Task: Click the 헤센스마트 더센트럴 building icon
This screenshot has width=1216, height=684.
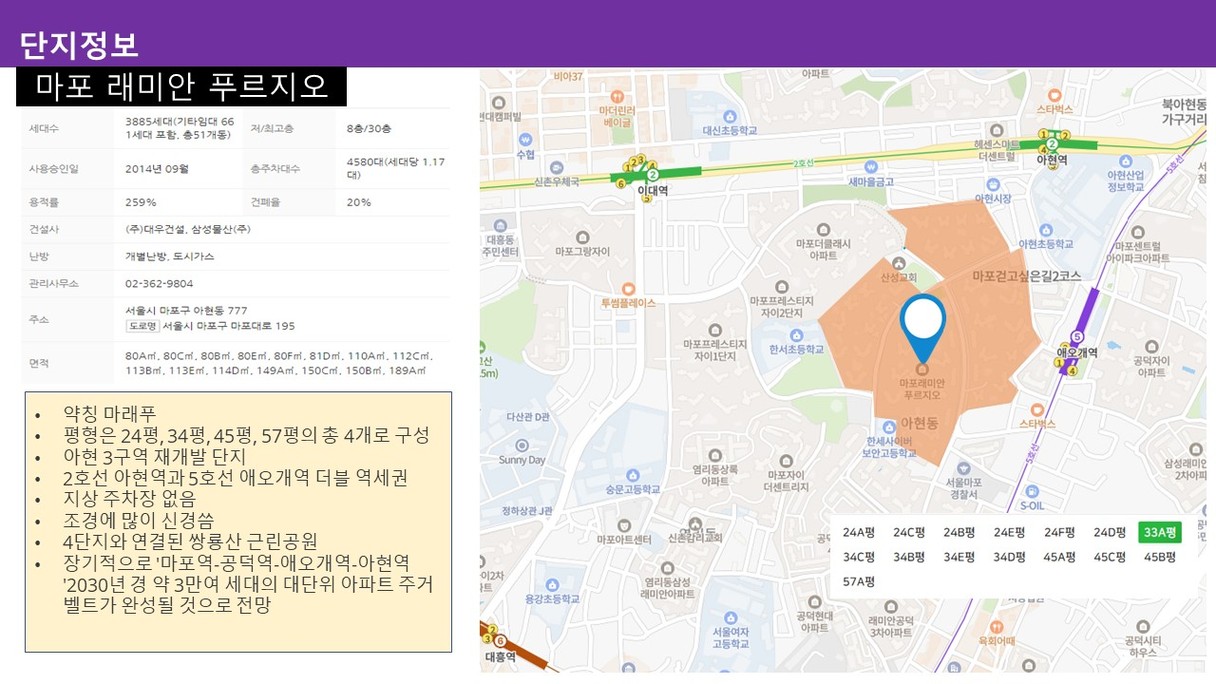Action: click(x=997, y=130)
